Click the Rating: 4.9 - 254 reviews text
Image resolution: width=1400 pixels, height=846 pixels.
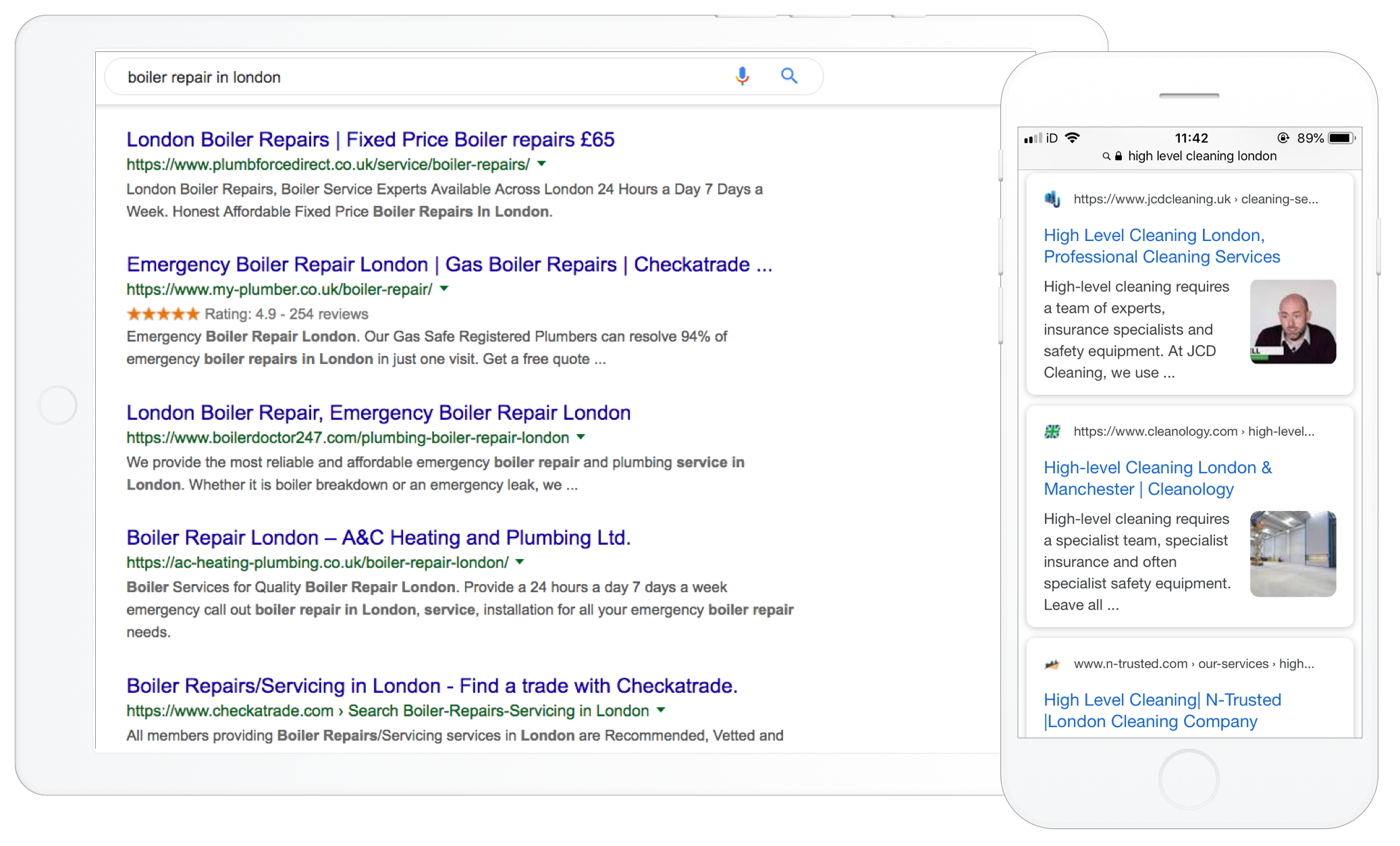click(286, 314)
